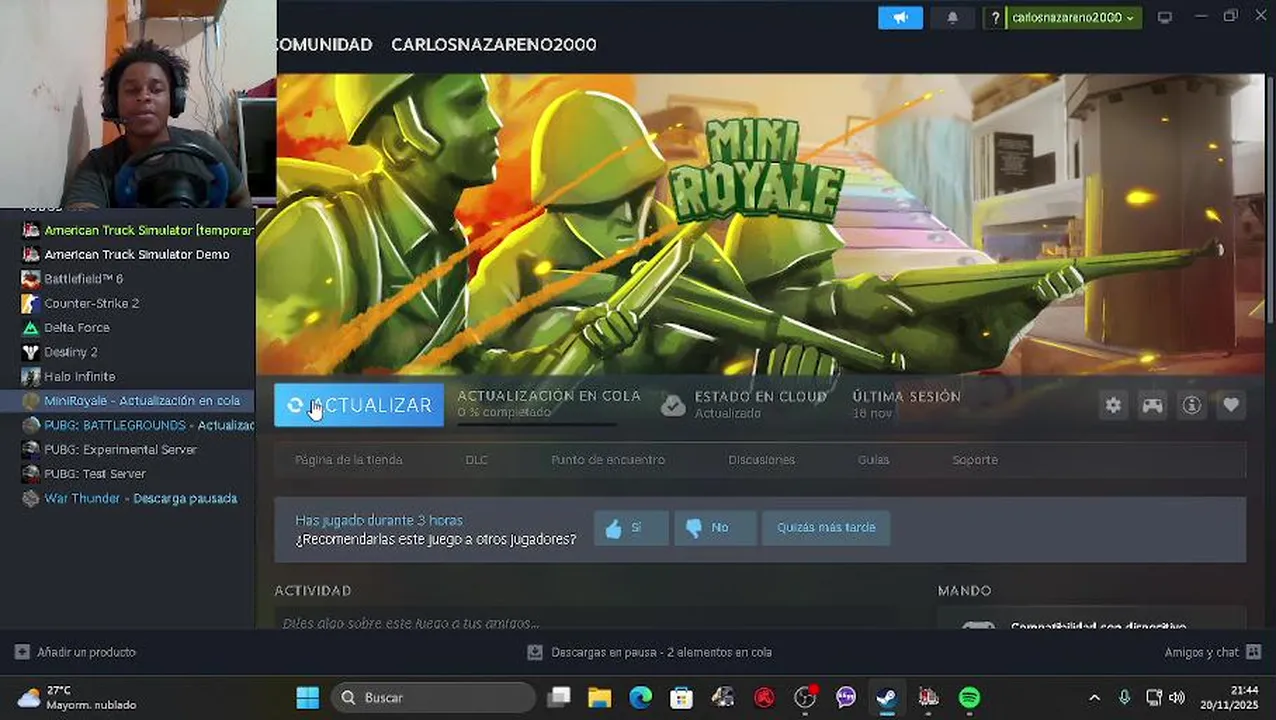The width and height of the screenshot is (1276, 720).
Task: Click the question mark help icon
Action: click(995, 18)
